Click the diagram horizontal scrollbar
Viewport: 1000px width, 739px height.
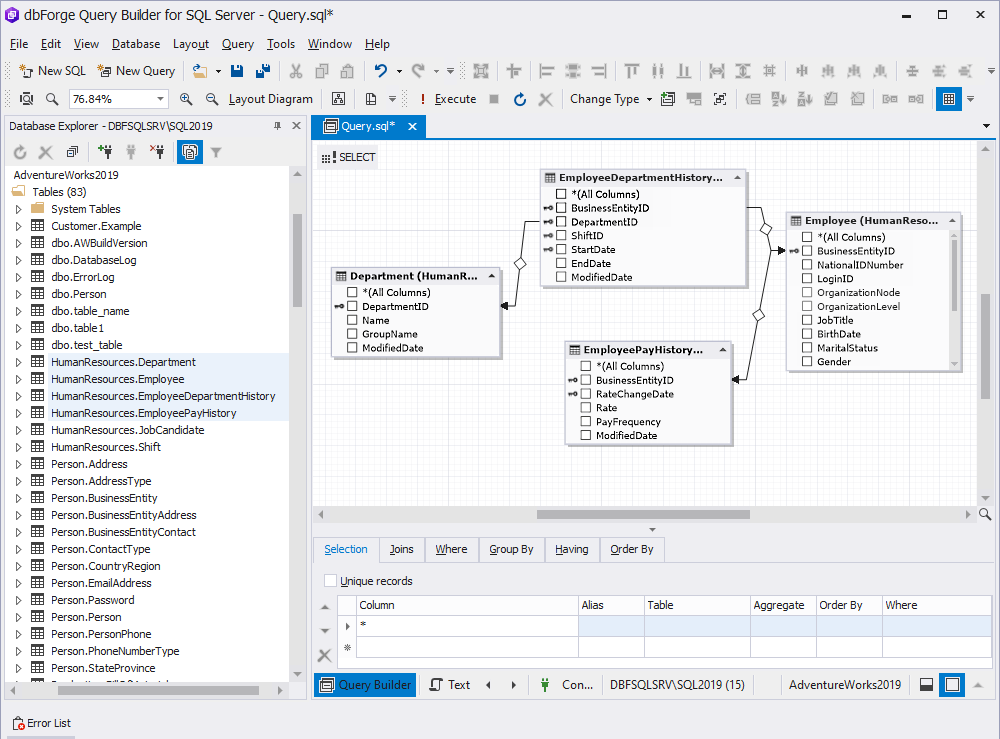643,514
